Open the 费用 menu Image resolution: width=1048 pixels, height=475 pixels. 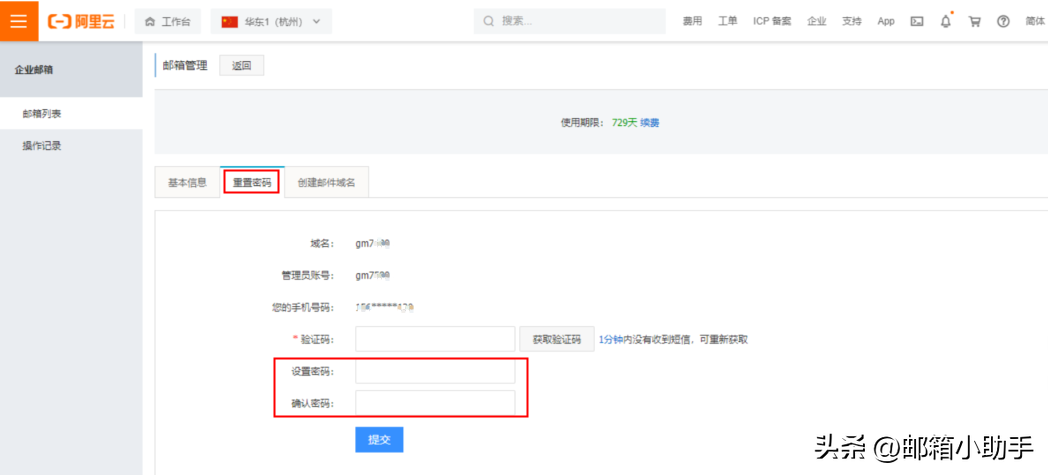coord(692,21)
